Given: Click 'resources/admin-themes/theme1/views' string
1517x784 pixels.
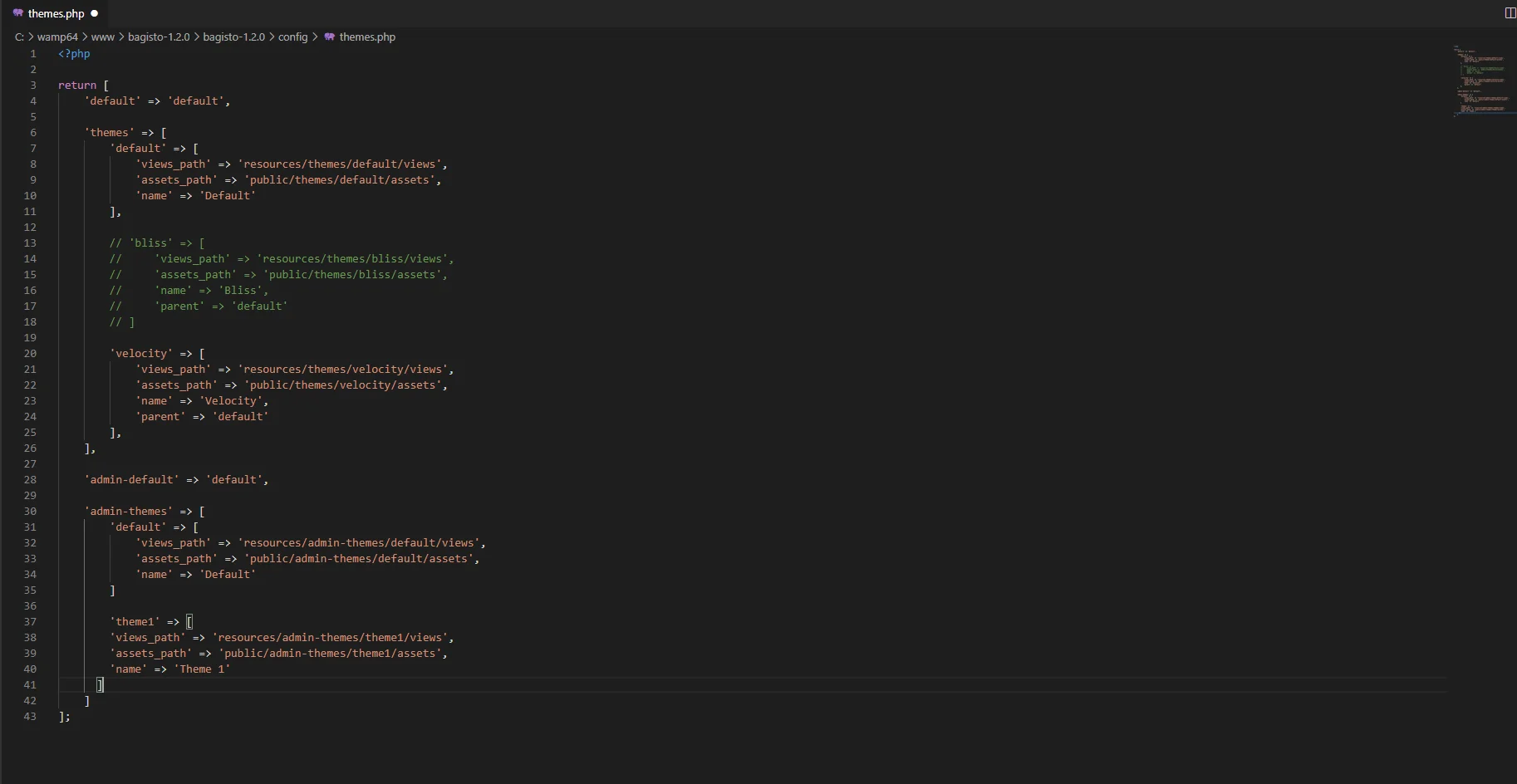Looking at the screenshot, I should 330,638.
